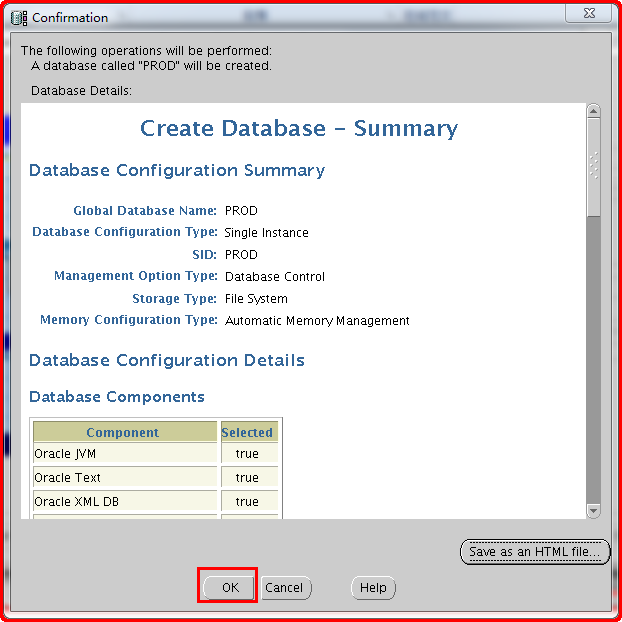This screenshot has height=622, width=622.
Task: Click the Component column header
Action: 125,432
